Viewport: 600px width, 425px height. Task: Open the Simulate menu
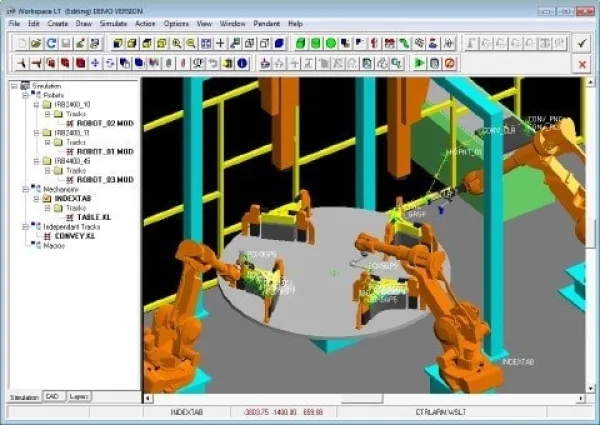coord(113,24)
